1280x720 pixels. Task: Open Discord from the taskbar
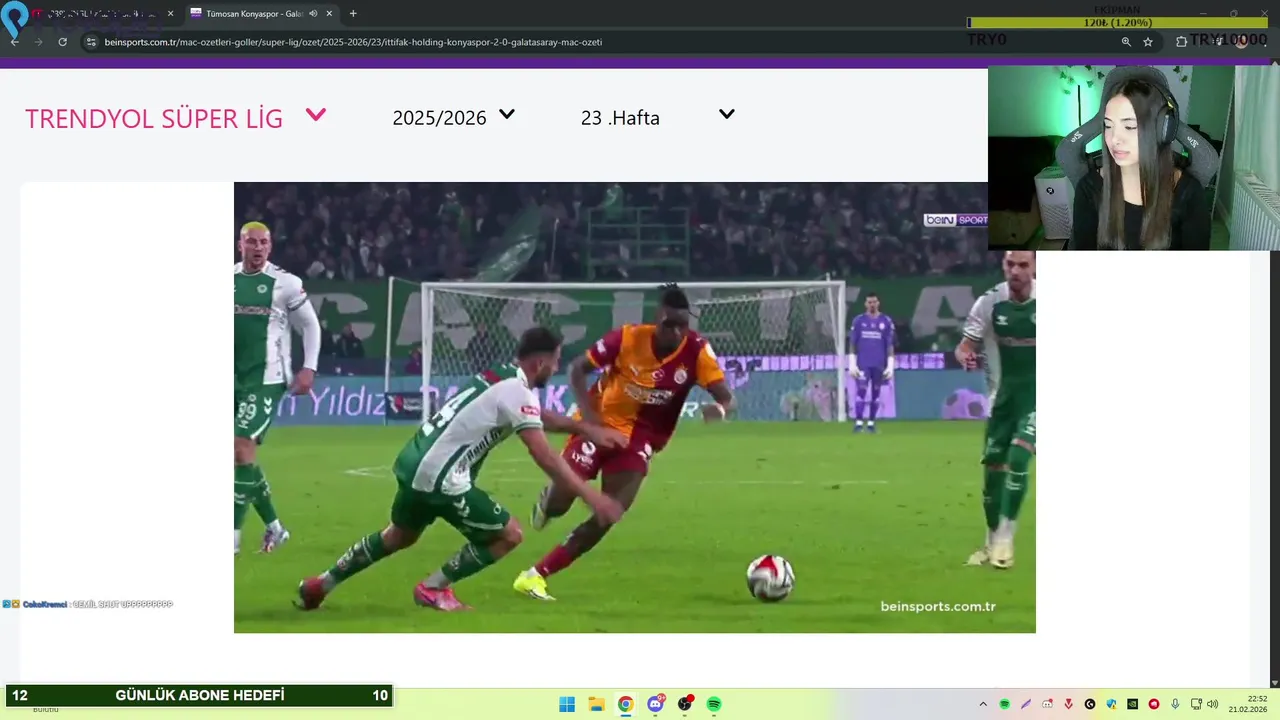click(655, 704)
